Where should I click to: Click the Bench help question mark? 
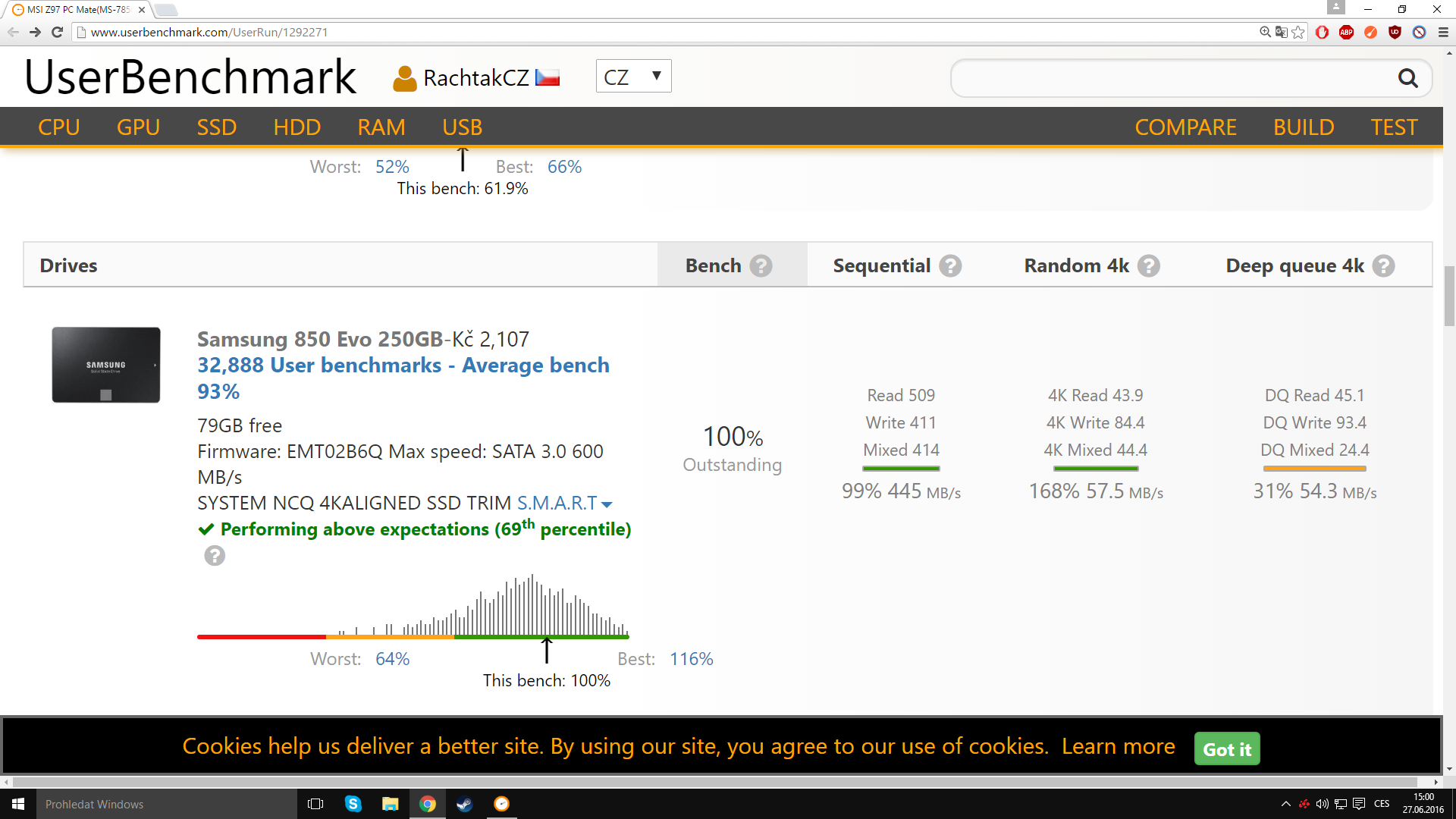(761, 266)
